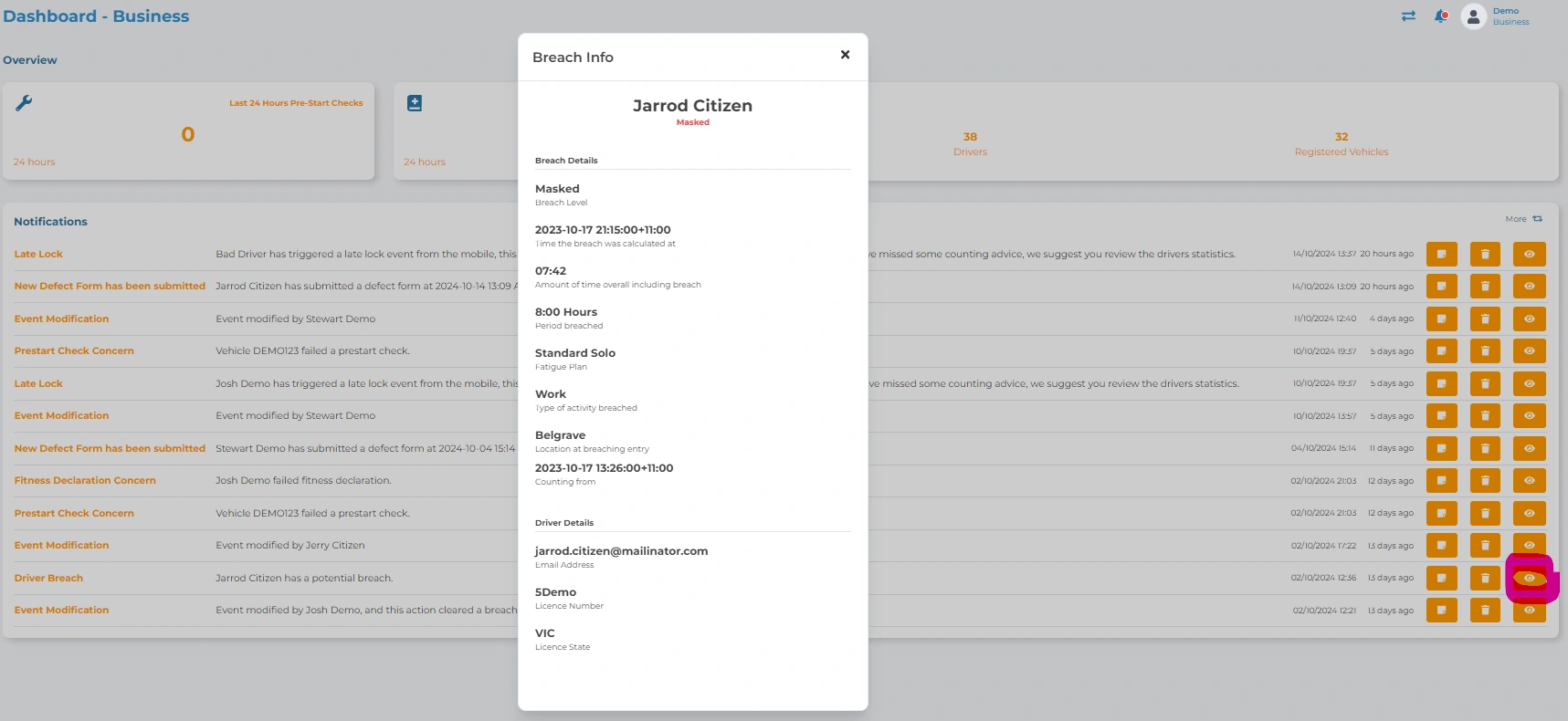
Task: Click 'Last 24 Hours Pre-Start Checks' label
Action: click(x=296, y=103)
